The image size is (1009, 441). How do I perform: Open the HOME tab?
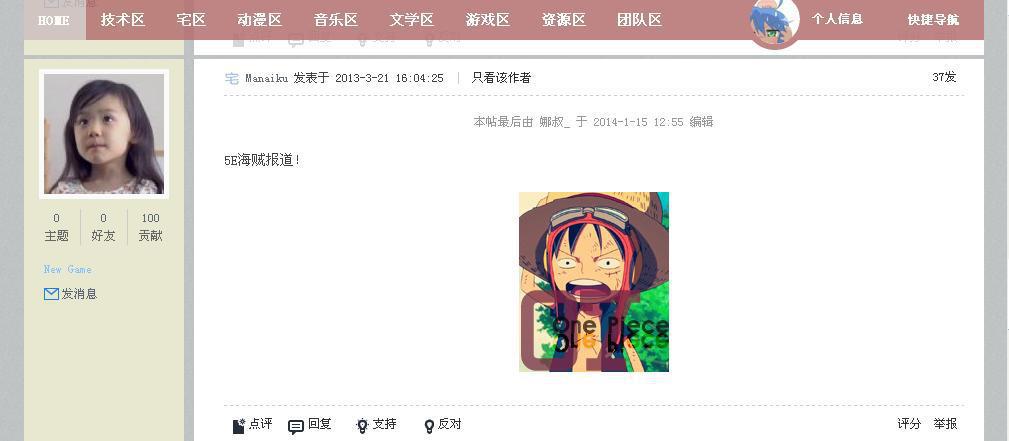(x=54, y=20)
